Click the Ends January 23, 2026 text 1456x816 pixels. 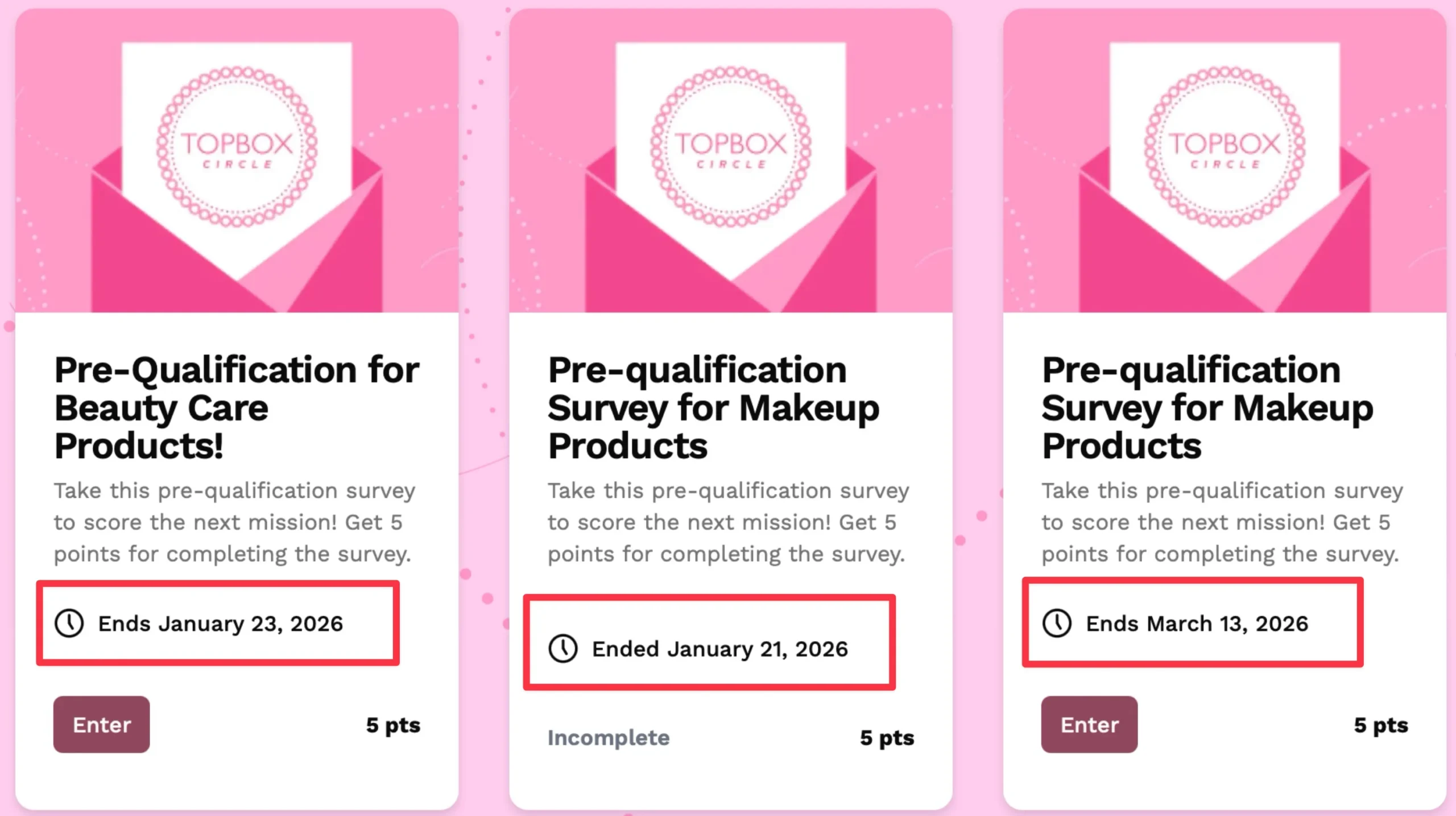click(x=221, y=624)
